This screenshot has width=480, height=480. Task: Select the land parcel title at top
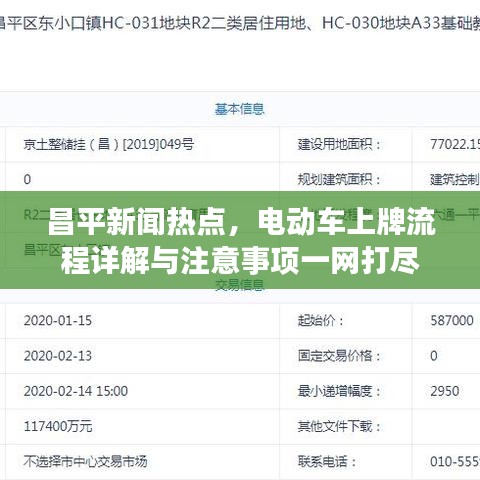pos(240,24)
